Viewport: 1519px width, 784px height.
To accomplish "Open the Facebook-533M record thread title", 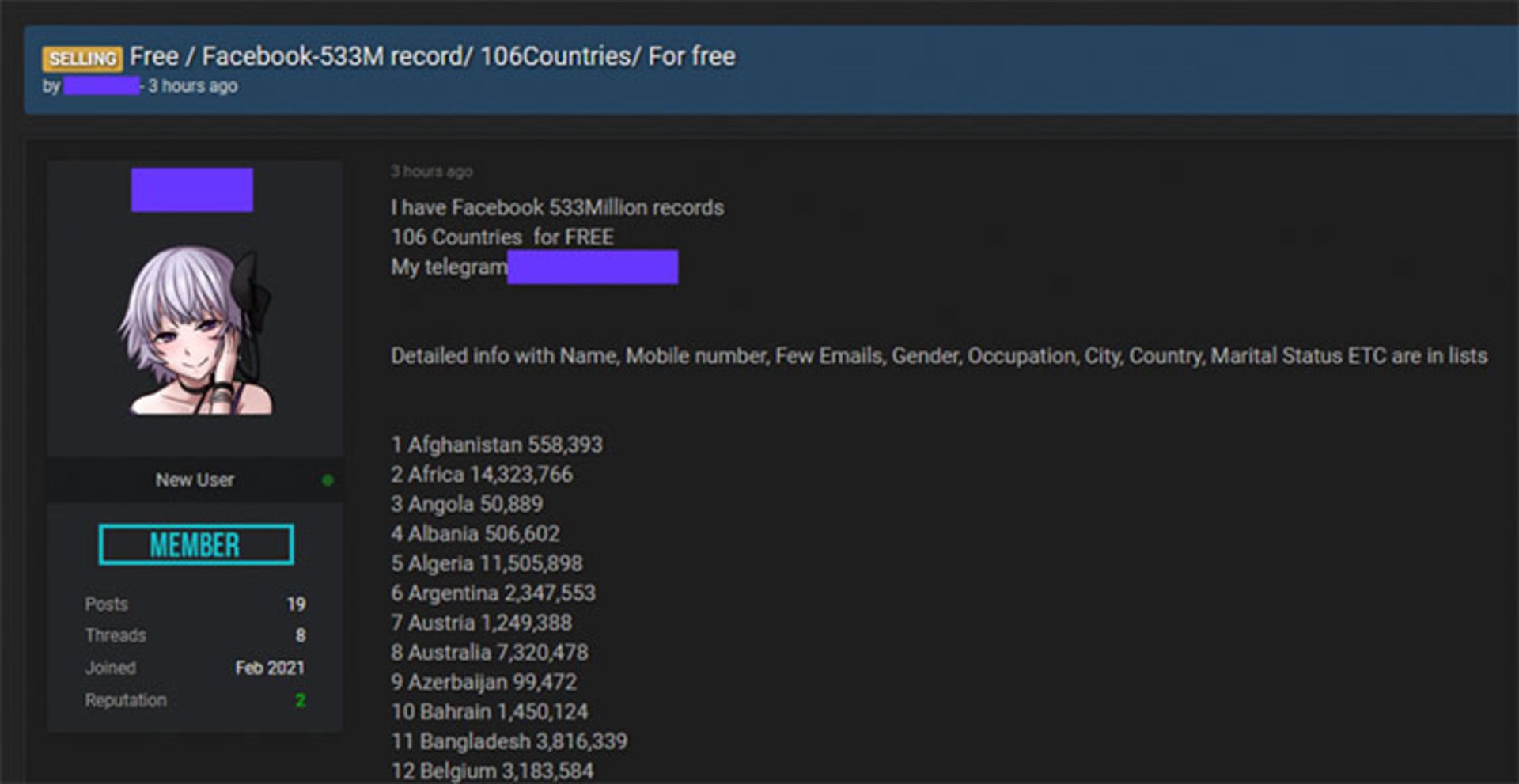I will pos(432,57).
